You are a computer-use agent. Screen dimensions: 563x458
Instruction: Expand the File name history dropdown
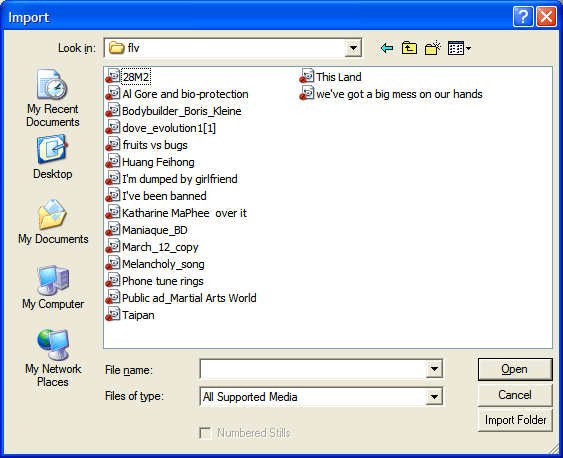point(434,369)
